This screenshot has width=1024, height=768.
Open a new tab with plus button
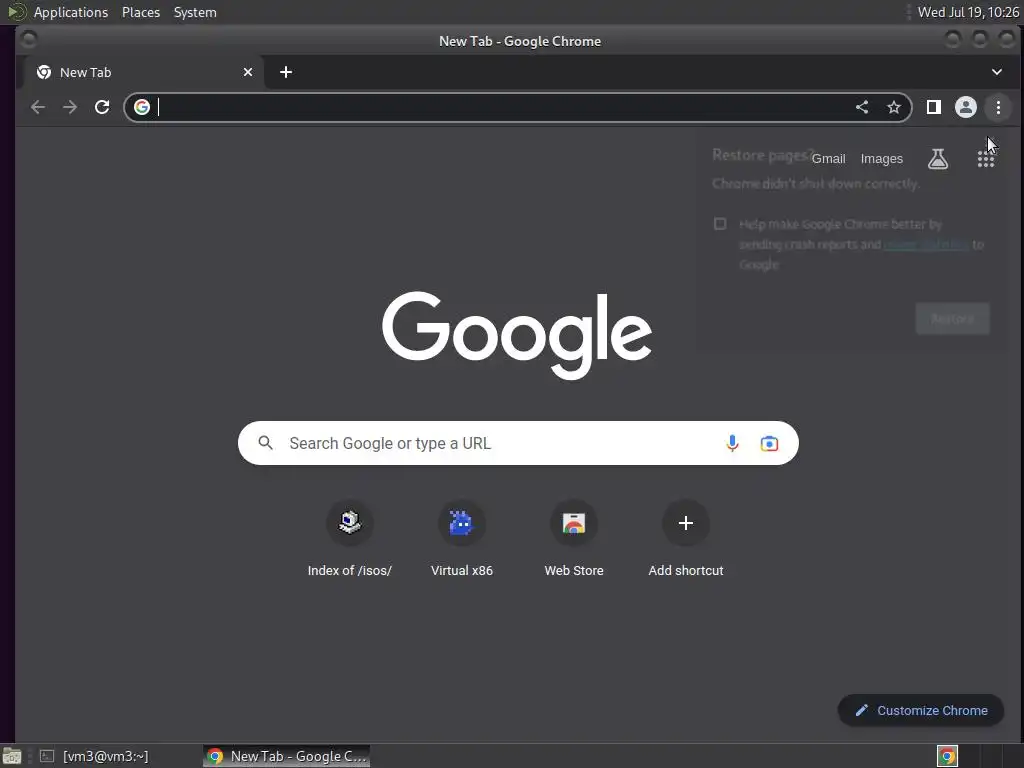coord(286,72)
